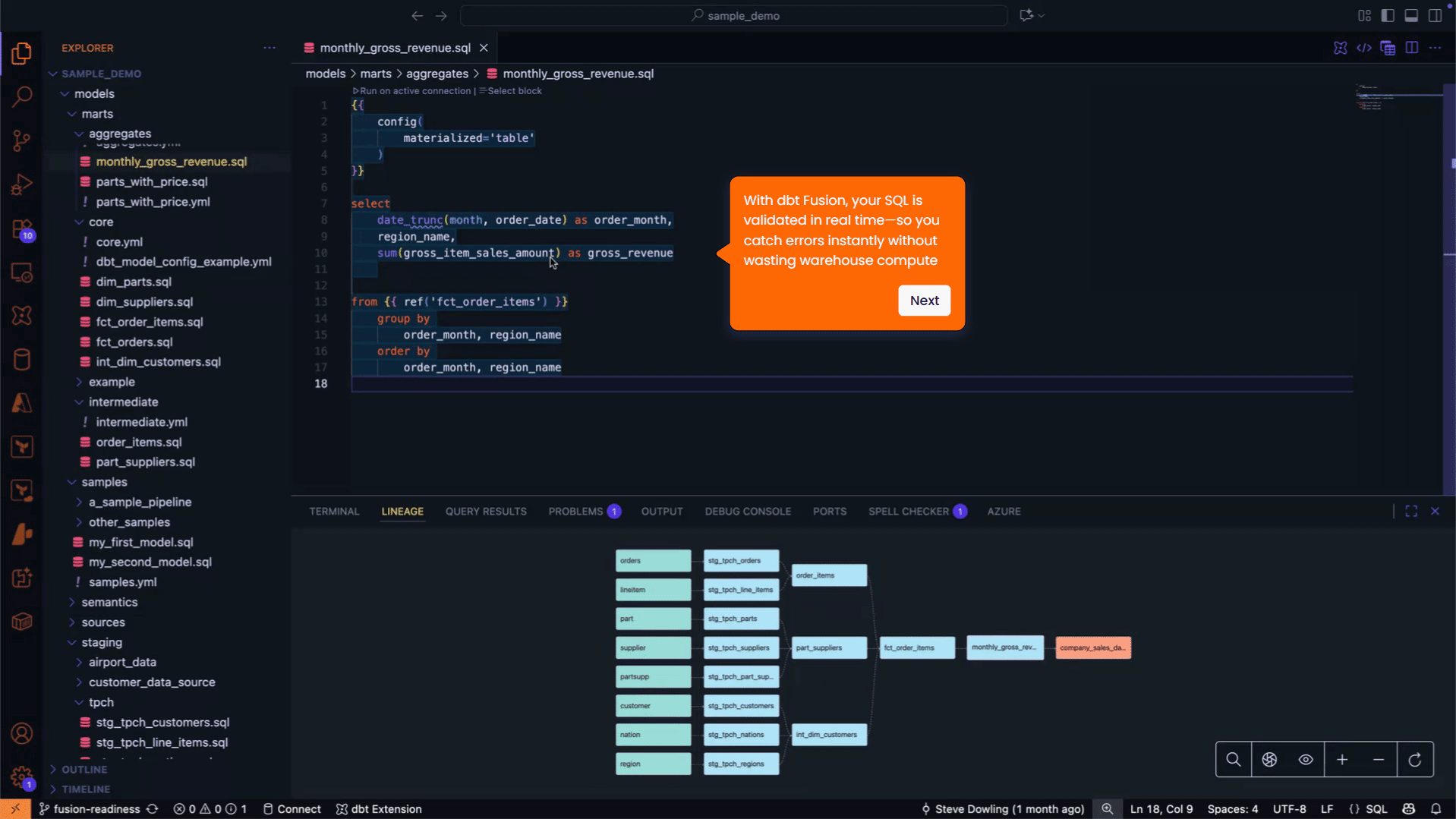Select monthly_gross_rev node in lineage graph
Screen dimensions: 1456x819
pyautogui.click(x=1004, y=647)
